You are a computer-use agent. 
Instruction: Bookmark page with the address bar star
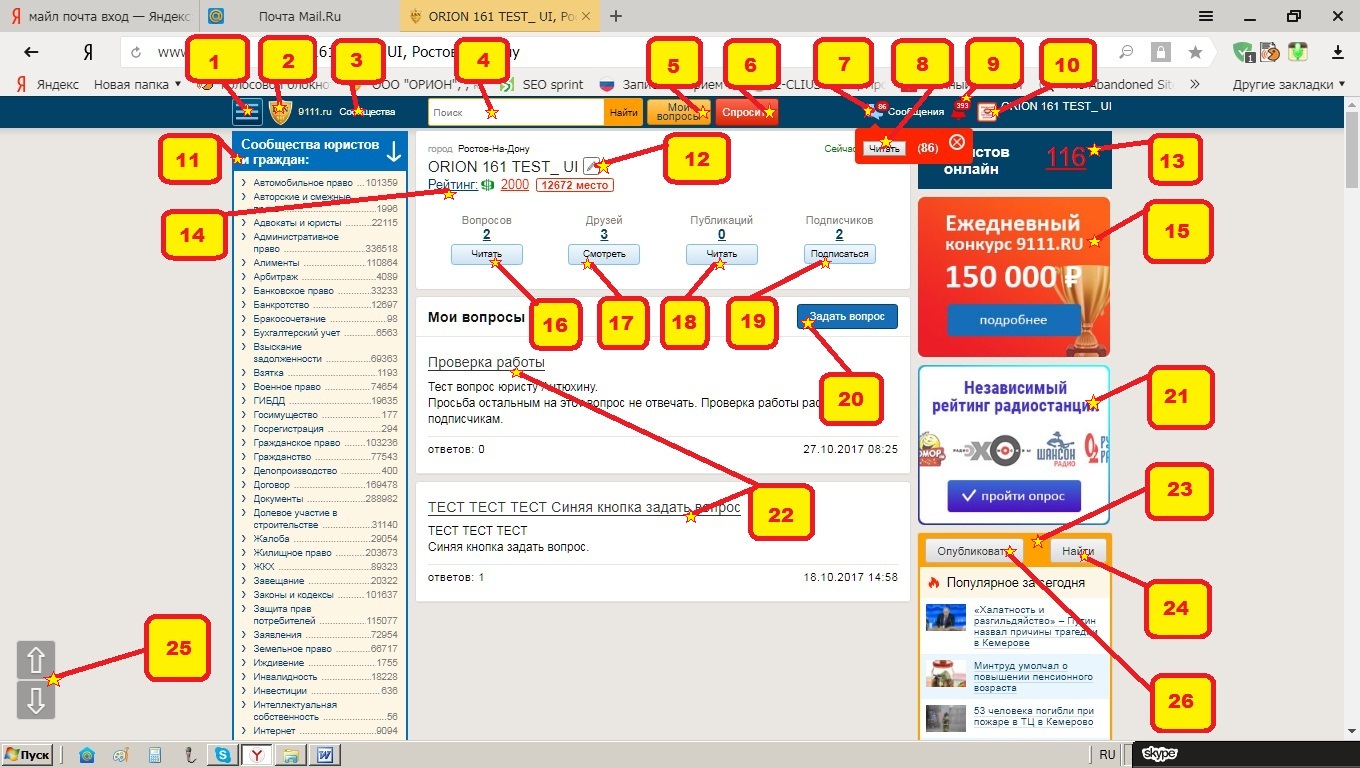[1195, 53]
